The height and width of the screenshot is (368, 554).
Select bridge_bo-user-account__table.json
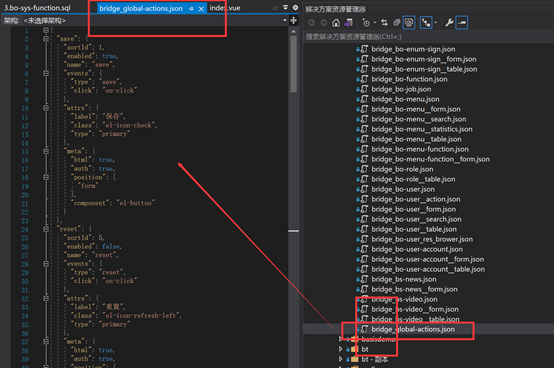tap(428, 269)
